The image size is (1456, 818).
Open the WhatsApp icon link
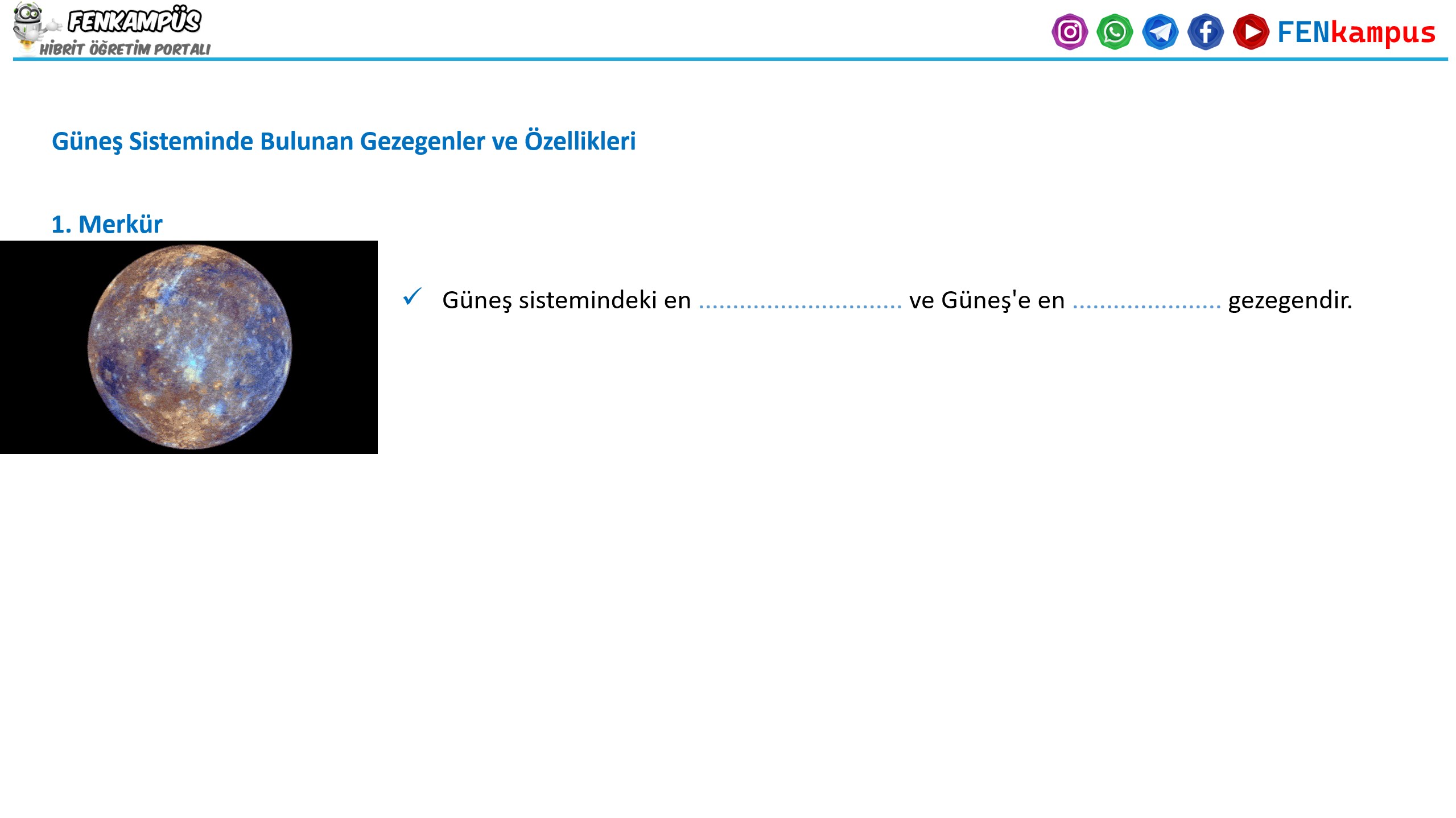(1114, 32)
